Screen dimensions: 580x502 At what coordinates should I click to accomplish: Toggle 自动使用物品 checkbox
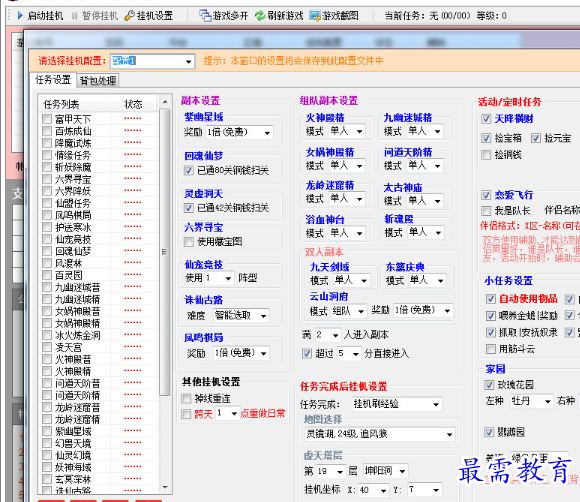click(491, 299)
